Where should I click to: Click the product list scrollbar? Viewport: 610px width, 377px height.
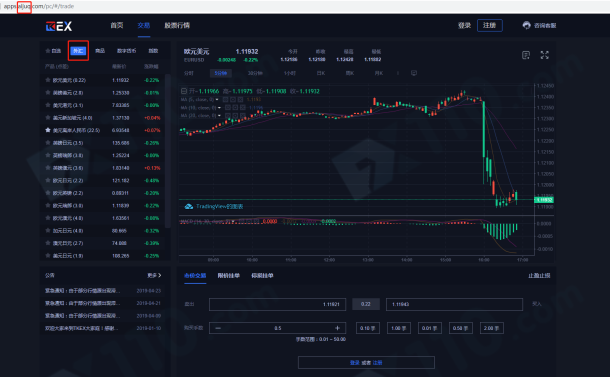click(168, 151)
